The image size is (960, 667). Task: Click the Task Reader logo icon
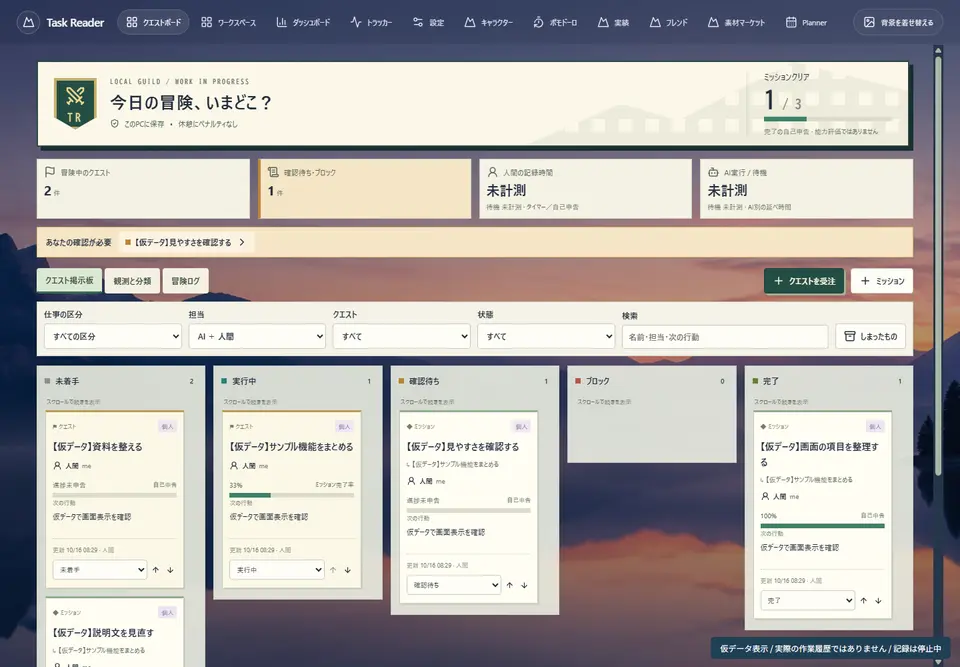(x=28, y=23)
